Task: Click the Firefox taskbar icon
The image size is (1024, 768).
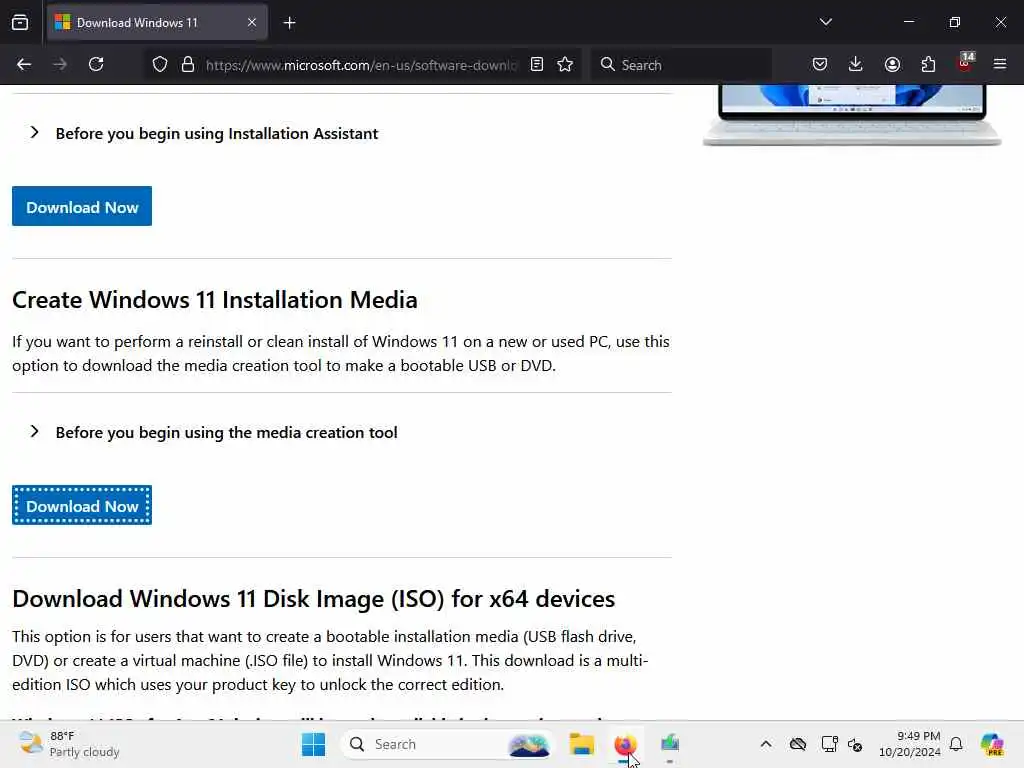Action: (625, 744)
